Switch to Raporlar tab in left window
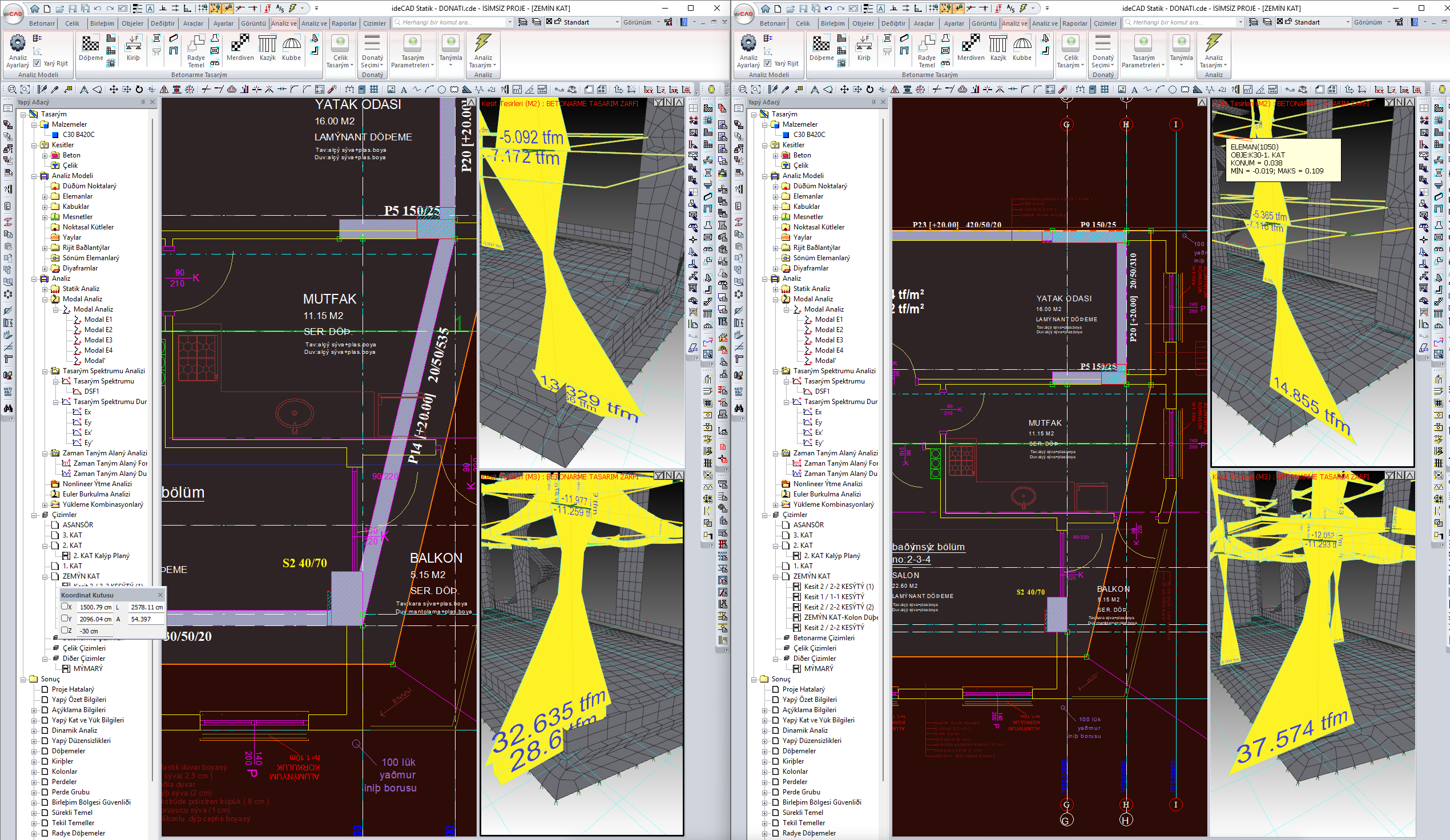This screenshot has width=1450, height=840. (x=344, y=23)
